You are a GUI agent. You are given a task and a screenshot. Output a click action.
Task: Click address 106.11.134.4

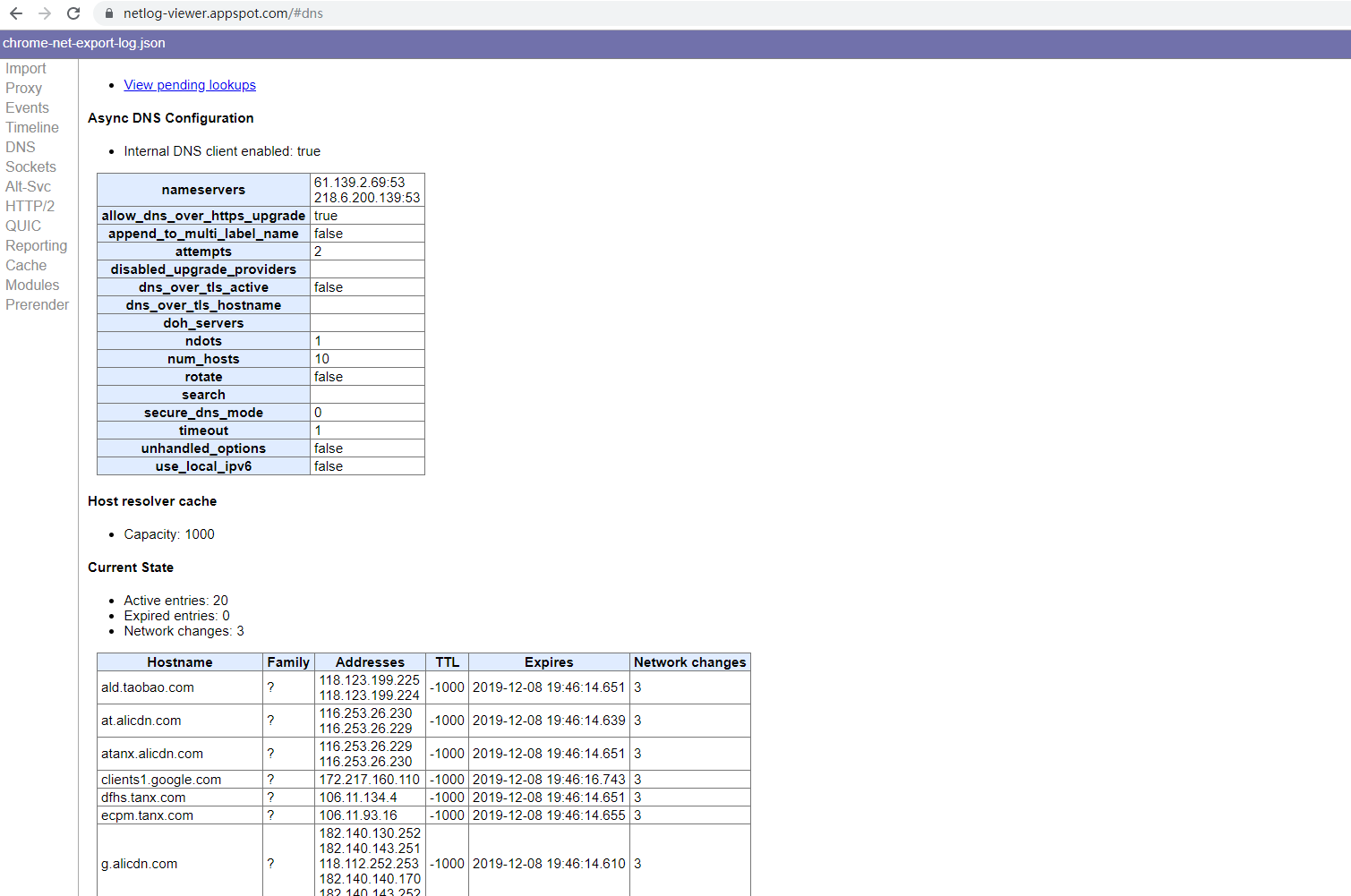pos(358,798)
